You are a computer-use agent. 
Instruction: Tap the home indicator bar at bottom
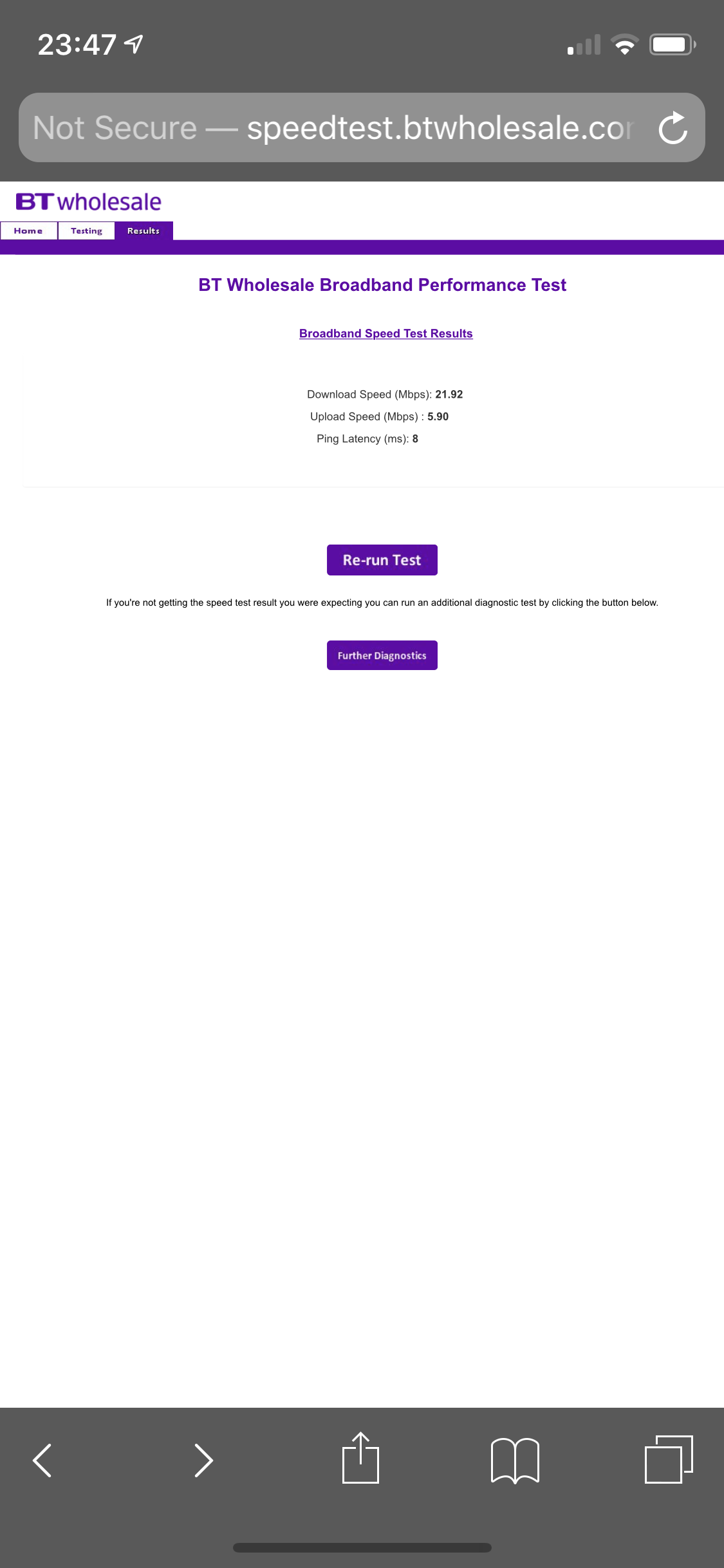(x=362, y=1547)
